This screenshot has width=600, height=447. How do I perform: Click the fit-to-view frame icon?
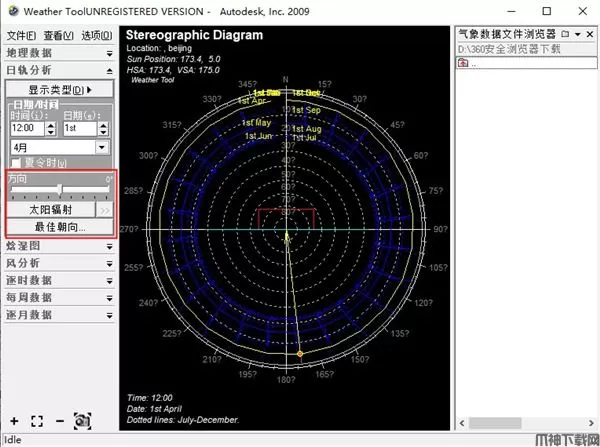coord(37,421)
